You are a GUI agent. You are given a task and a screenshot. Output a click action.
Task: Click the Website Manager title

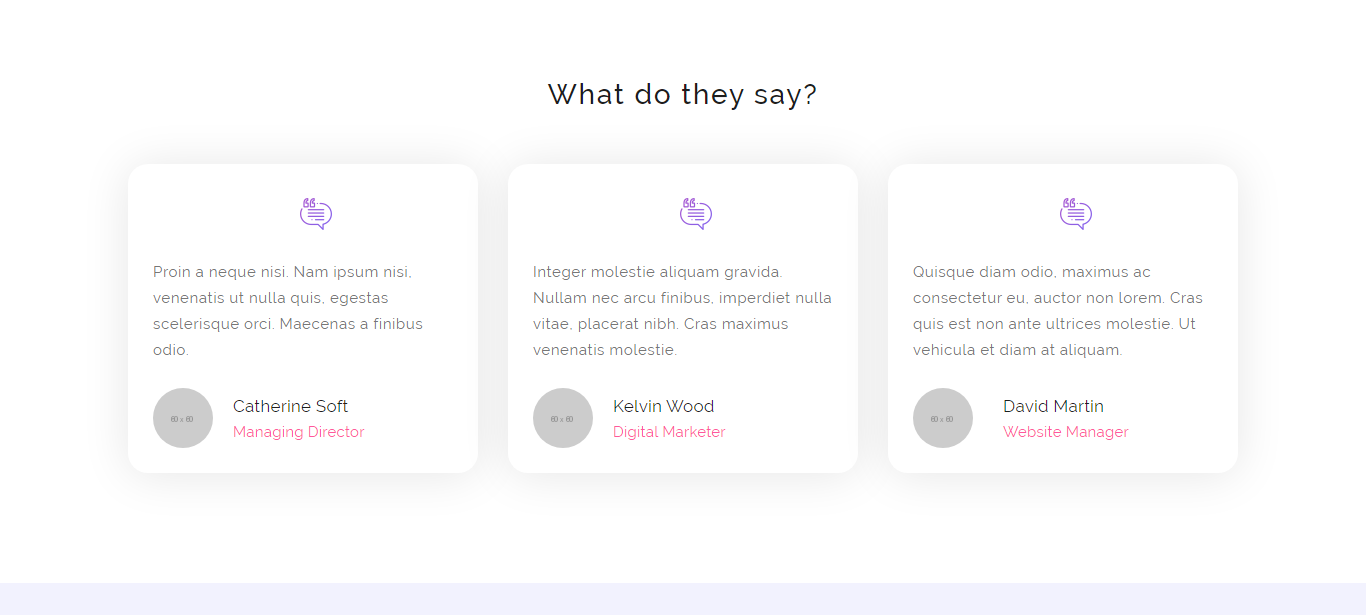[1065, 432]
